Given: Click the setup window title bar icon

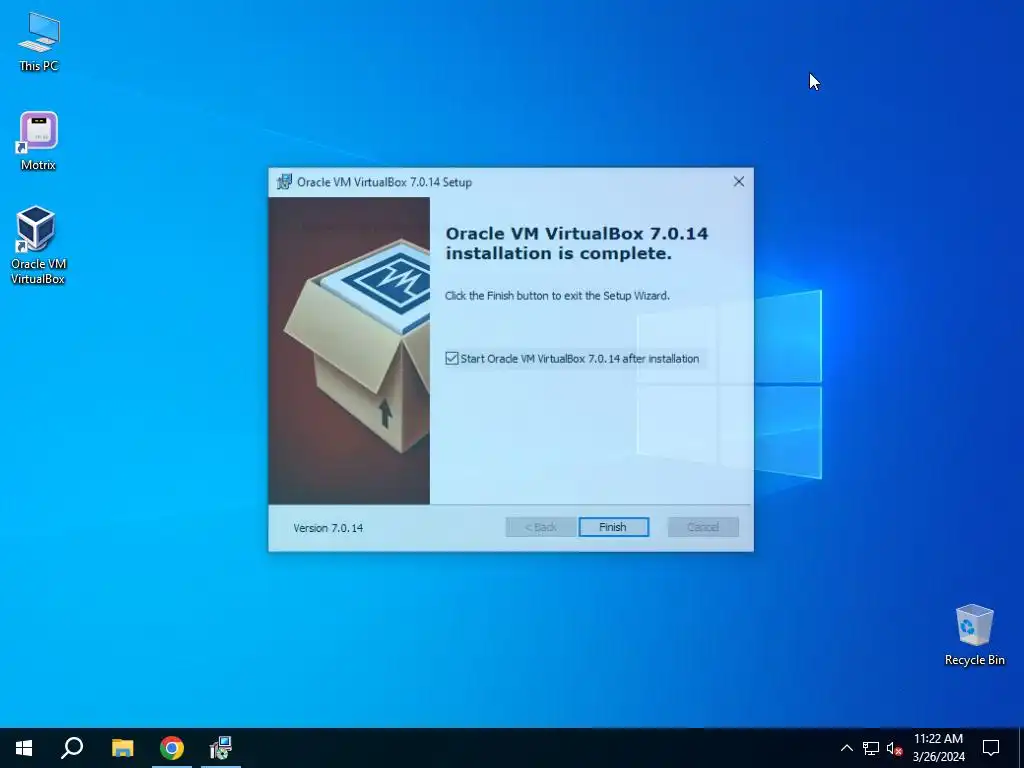Looking at the screenshot, I should click(284, 182).
